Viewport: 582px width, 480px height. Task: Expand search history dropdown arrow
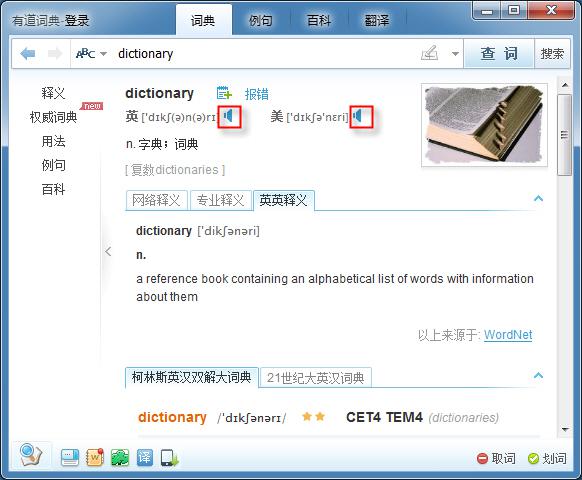[x=455, y=53]
